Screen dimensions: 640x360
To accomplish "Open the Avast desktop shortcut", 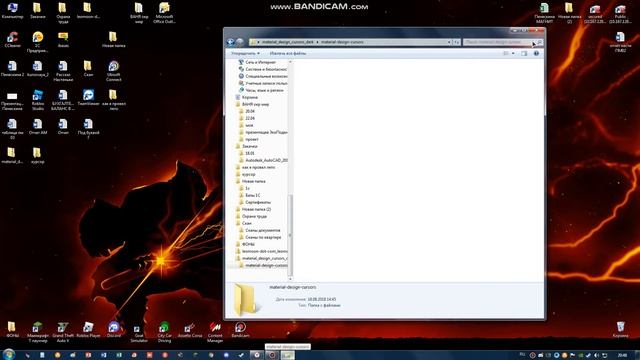I will tap(63, 40).
